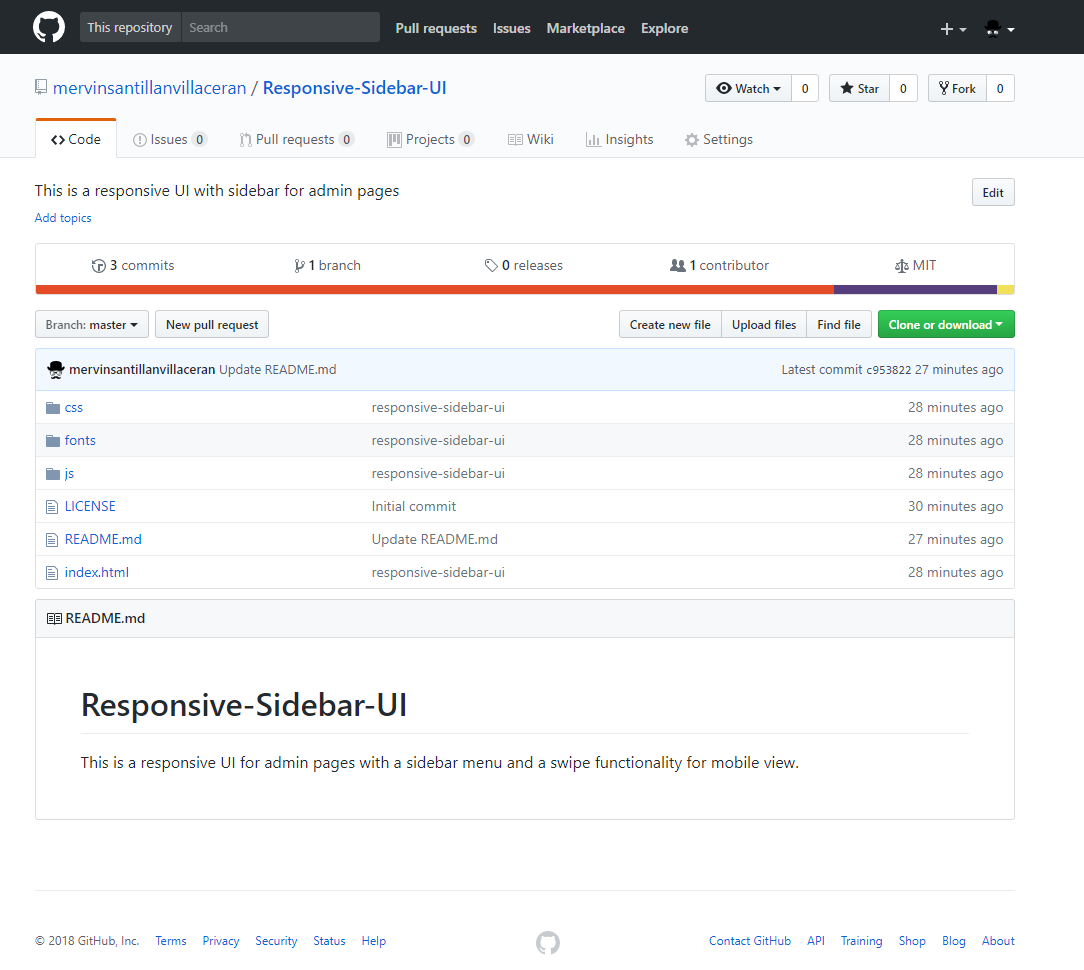
Task: Open the Branch: master dropdown
Action: pos(91,324)
